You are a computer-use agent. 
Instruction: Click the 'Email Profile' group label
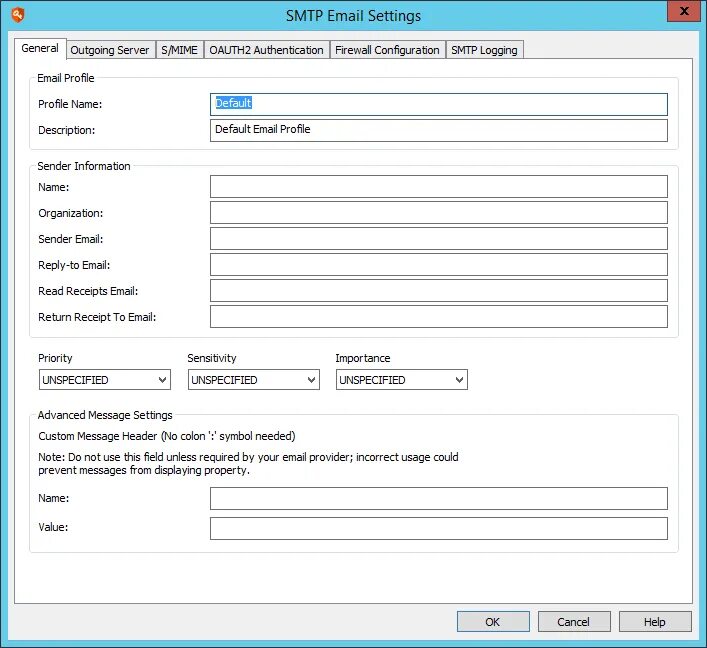[66, 78]
